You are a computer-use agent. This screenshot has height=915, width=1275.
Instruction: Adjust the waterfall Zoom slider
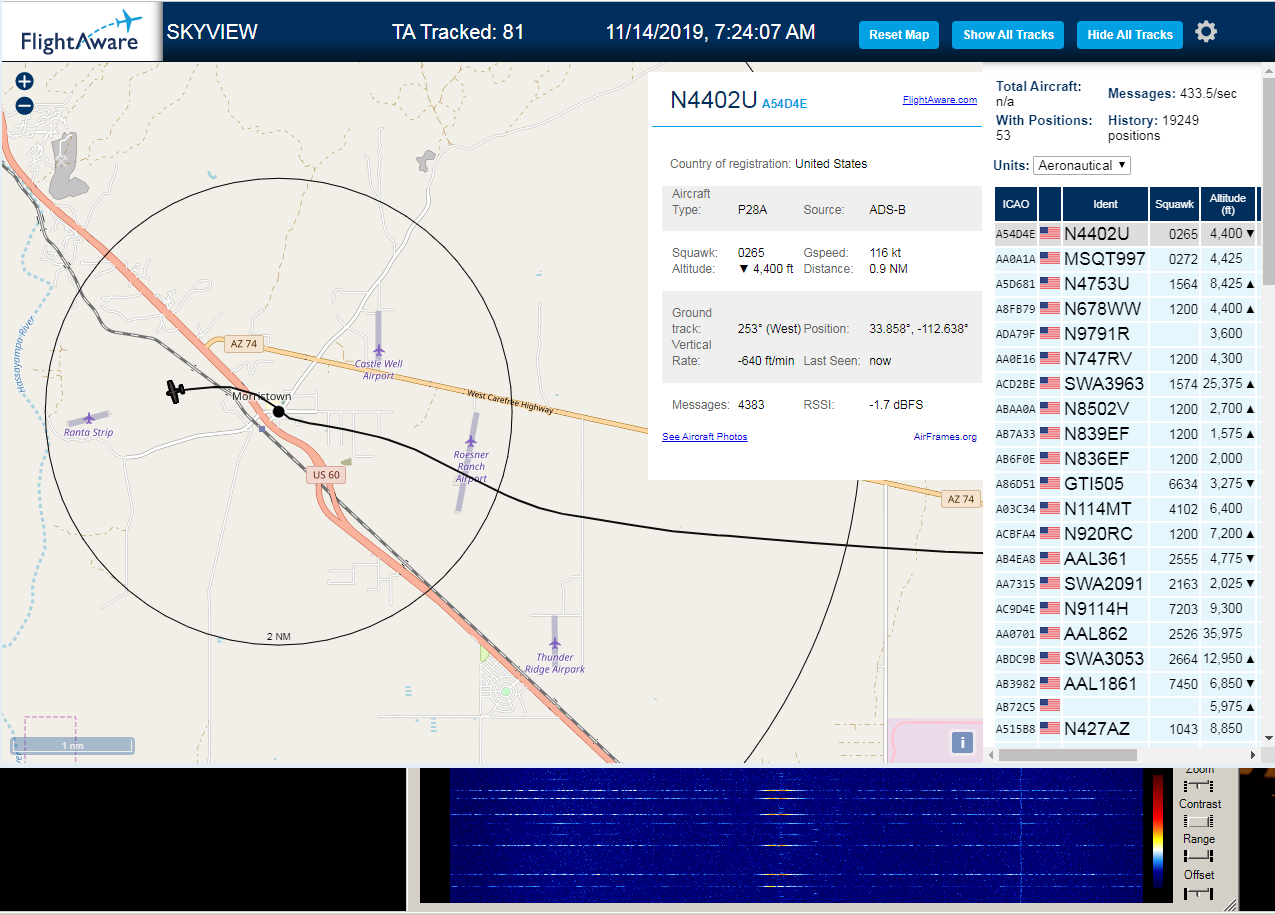(1198, 787)
